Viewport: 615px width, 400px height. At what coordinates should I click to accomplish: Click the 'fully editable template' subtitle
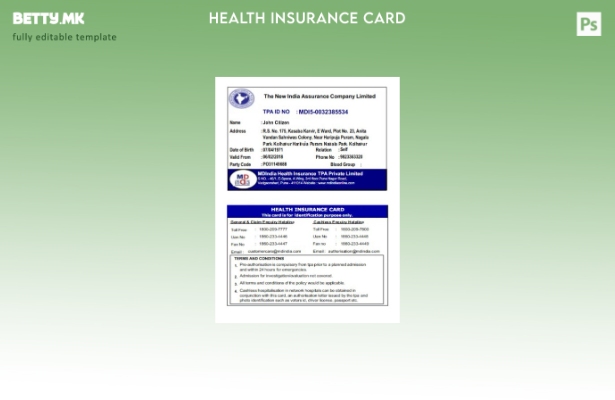tap(64, 38)
